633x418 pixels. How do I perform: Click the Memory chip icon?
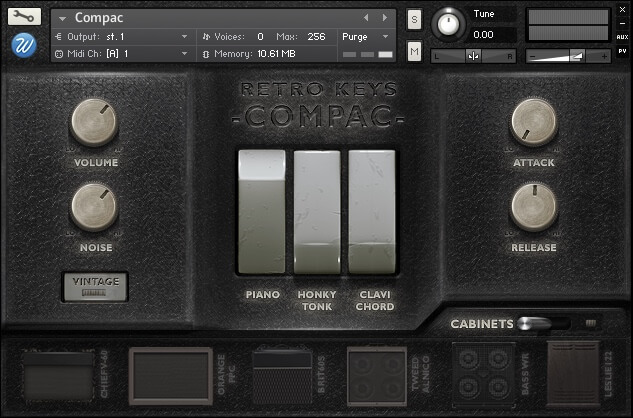(206, 54)
